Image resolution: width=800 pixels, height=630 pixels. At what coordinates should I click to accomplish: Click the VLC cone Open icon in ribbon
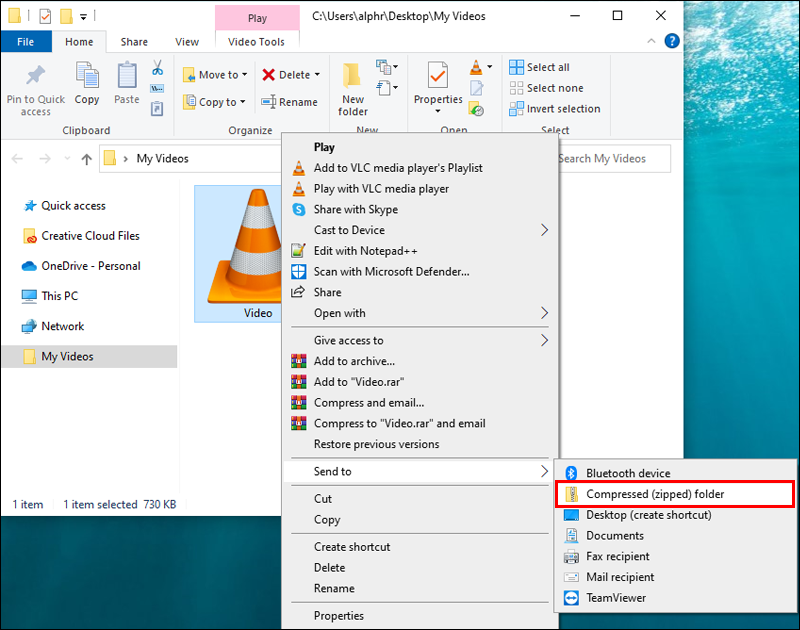(x=476, y=67)
